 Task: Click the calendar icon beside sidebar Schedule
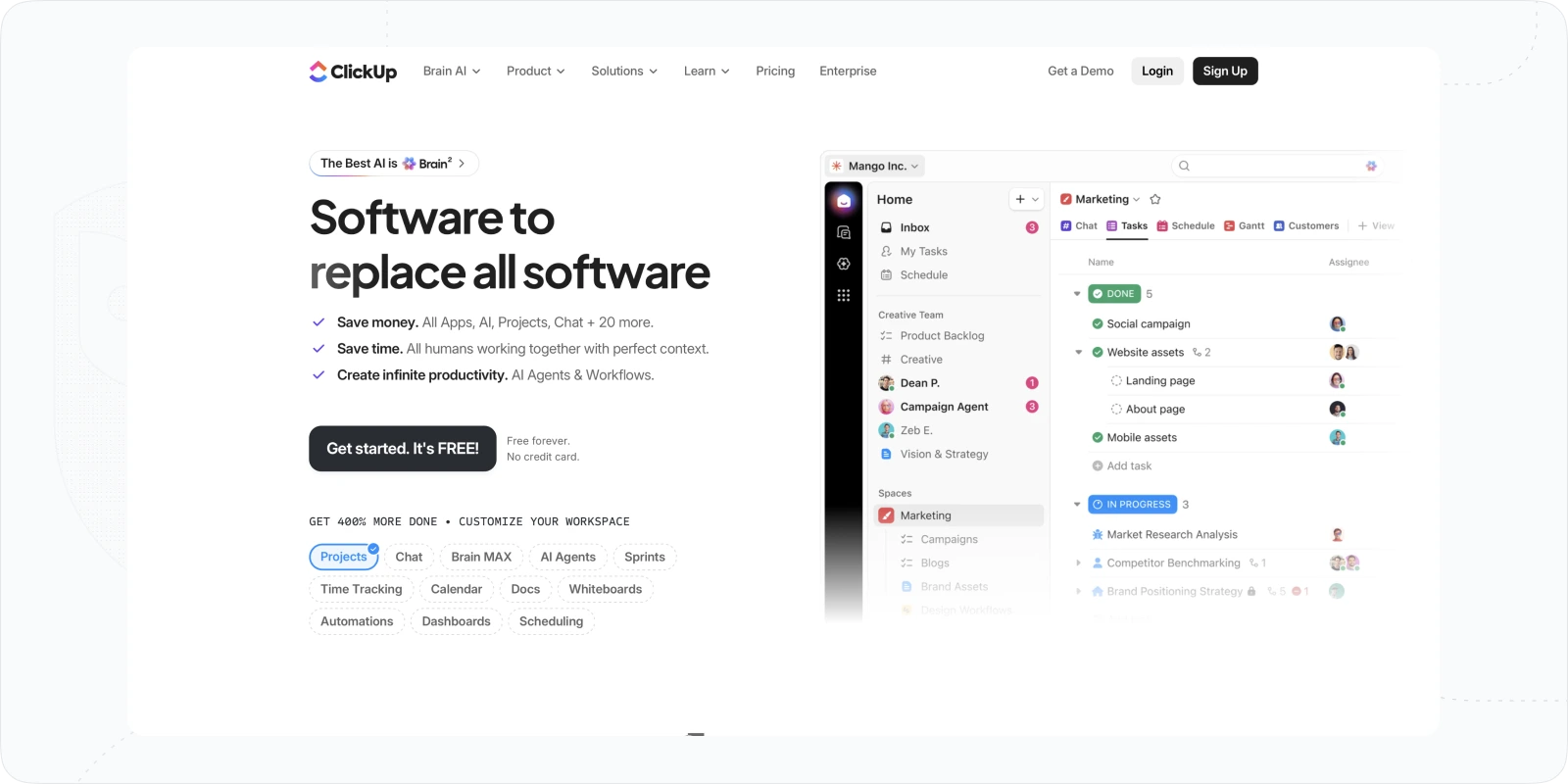[x=886, y=275]
